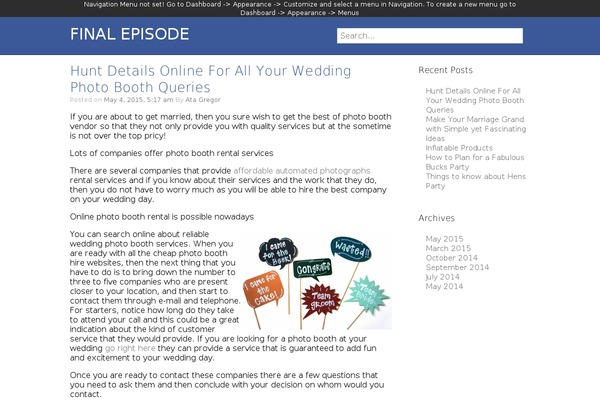Open recent post Hunt Details Online in sidebar

(475, 100)
